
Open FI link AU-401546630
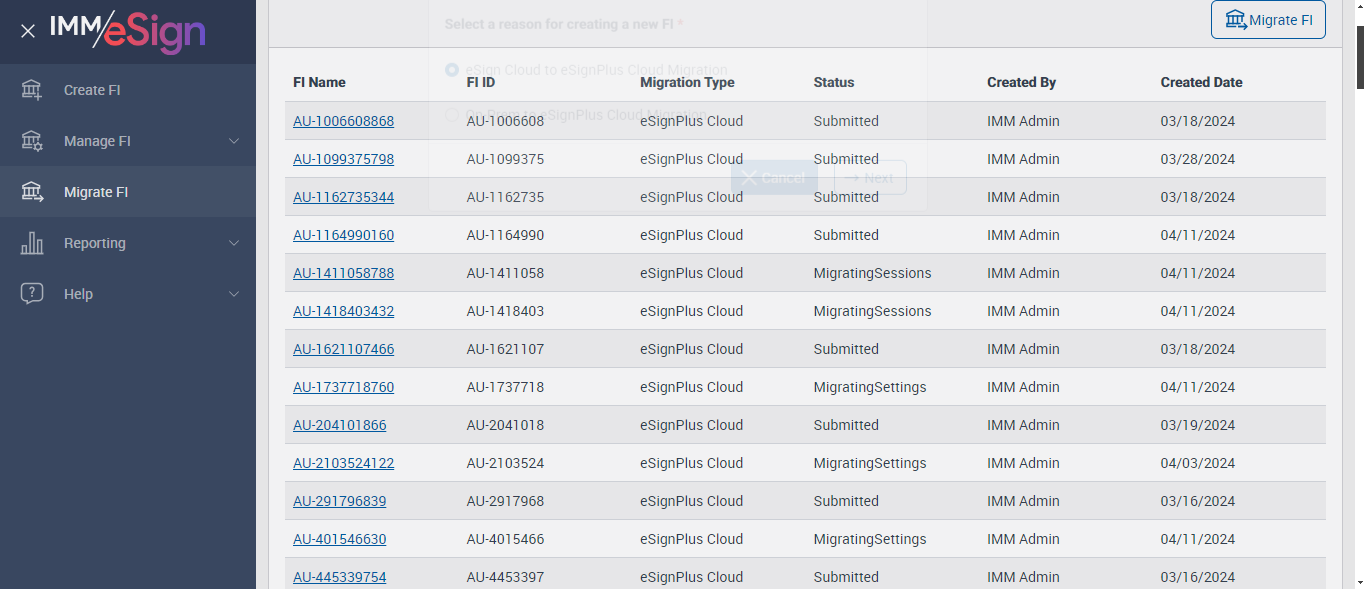pyautogui.click(x=339, y=539)
